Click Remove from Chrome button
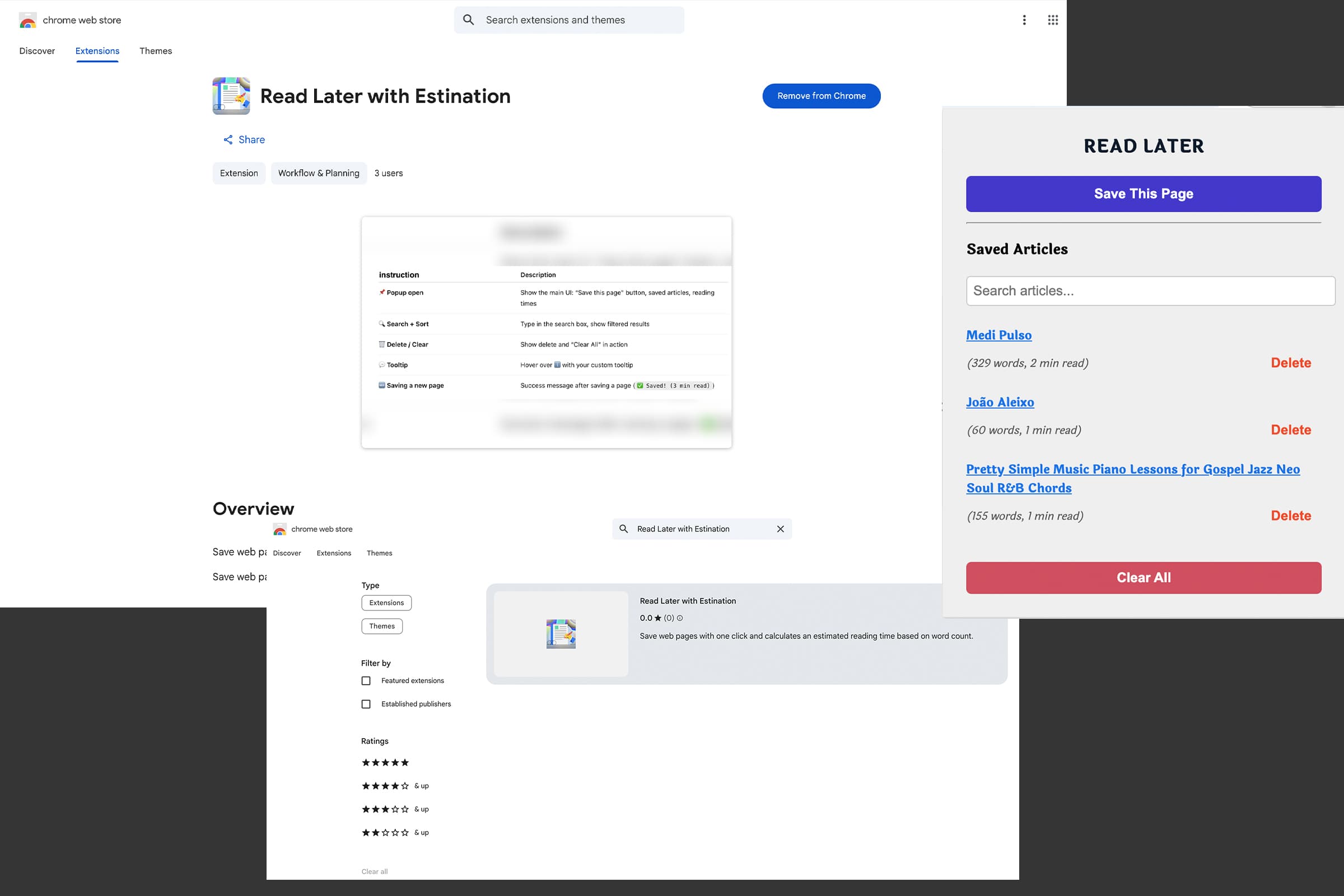 point(820,96)
